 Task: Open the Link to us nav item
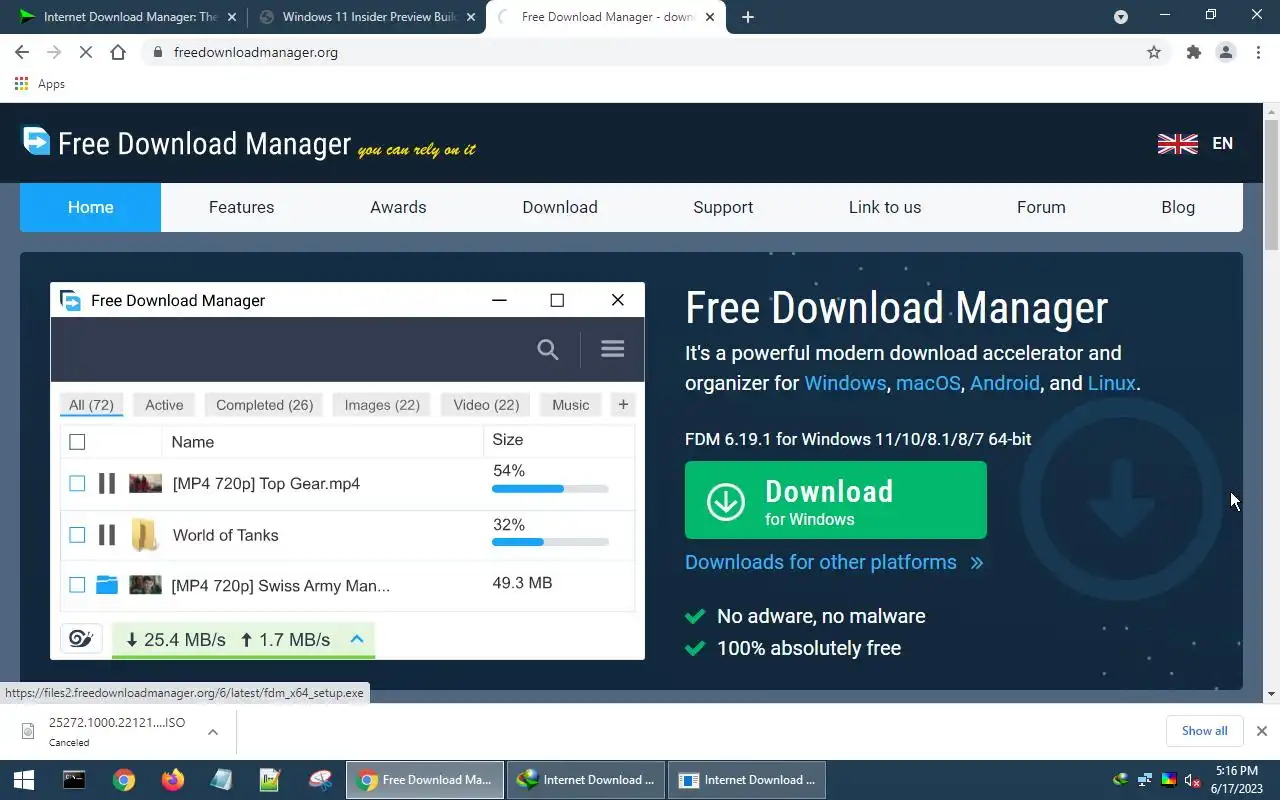coord(885,207)
